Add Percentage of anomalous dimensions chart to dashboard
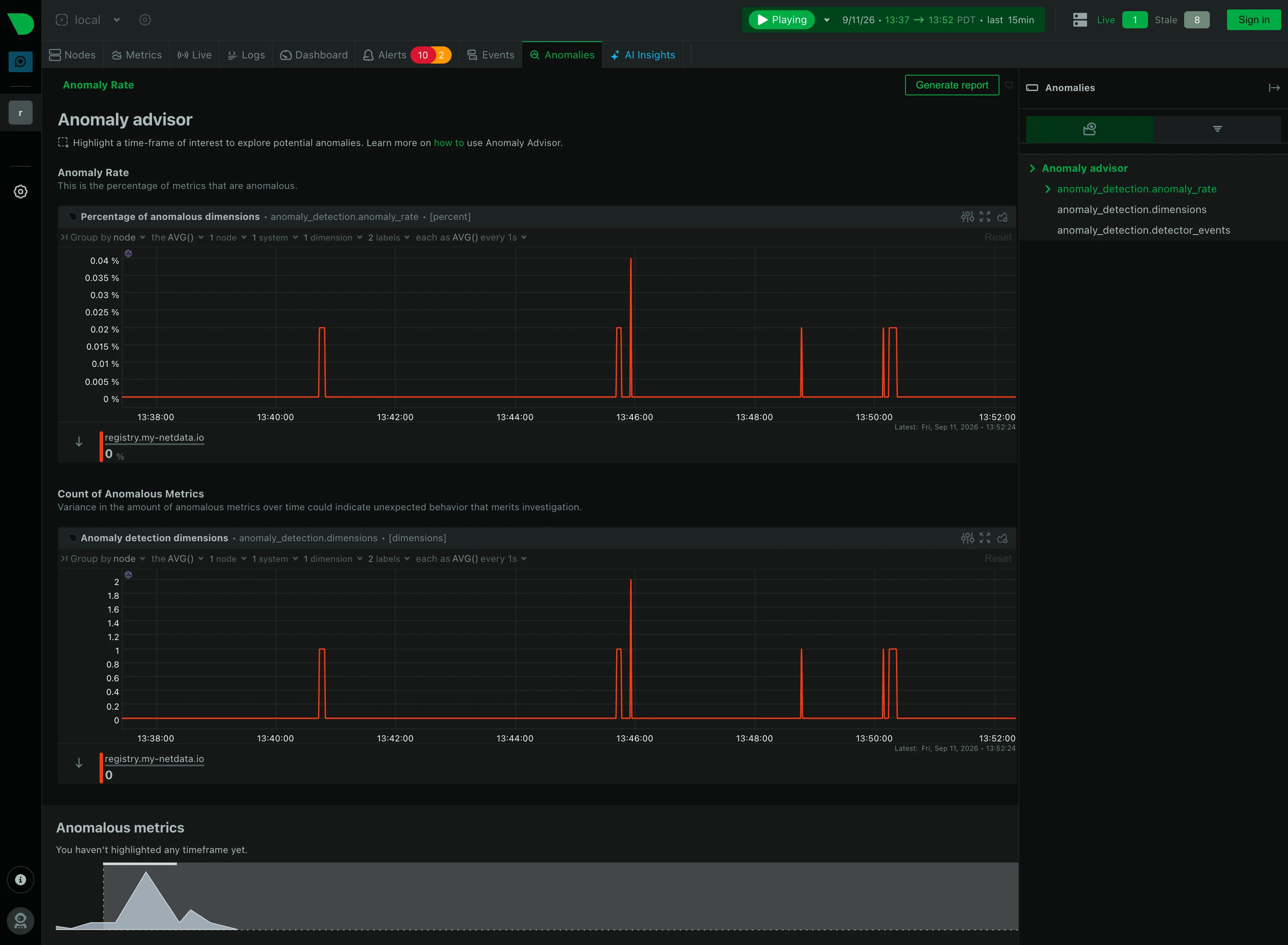 (1002, 217)
